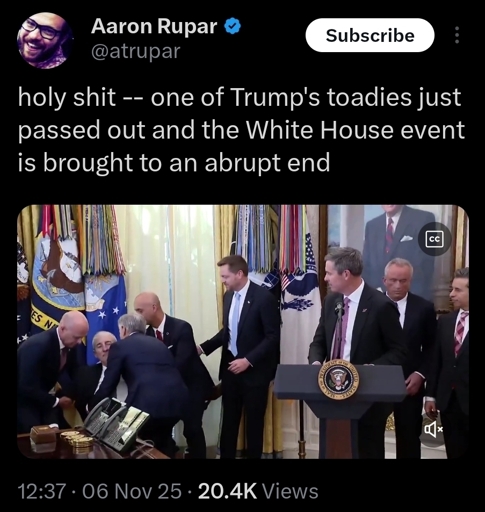This screenshot has height=512, width=485.
Task: Toggle closed captions on the video
Action: [435, 239]
